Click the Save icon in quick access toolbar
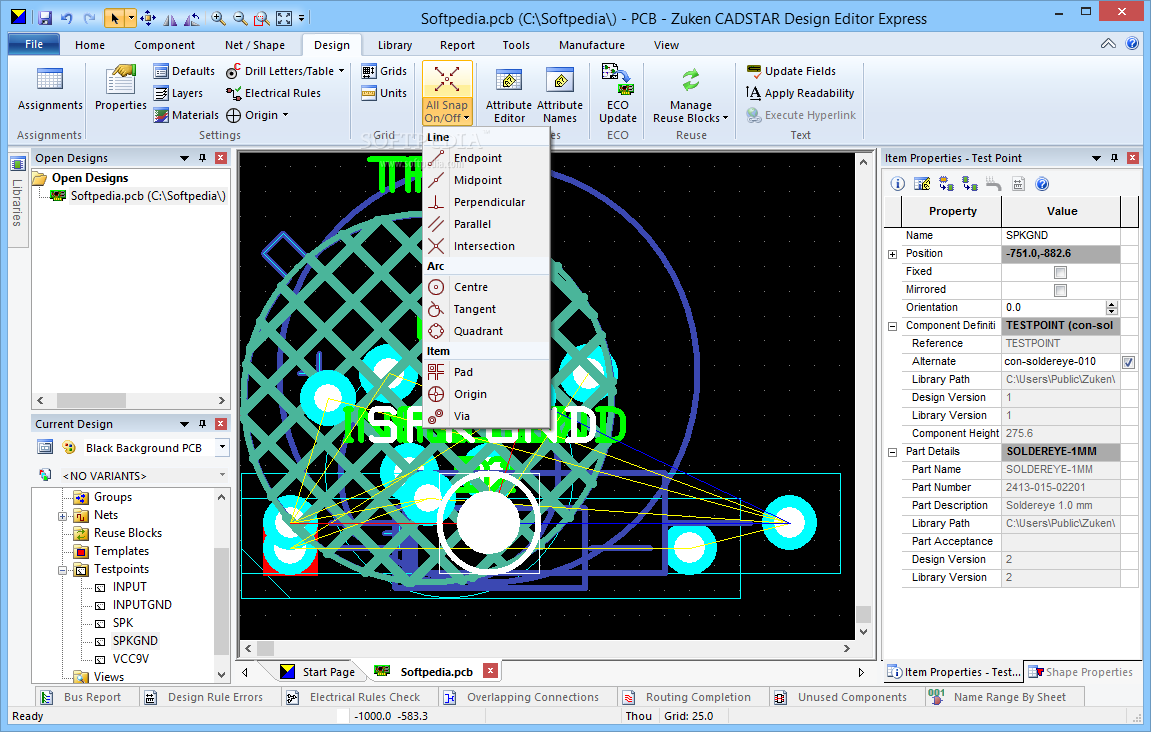The height and width of the screenshot is (732, 1151). tap(45, 18)
